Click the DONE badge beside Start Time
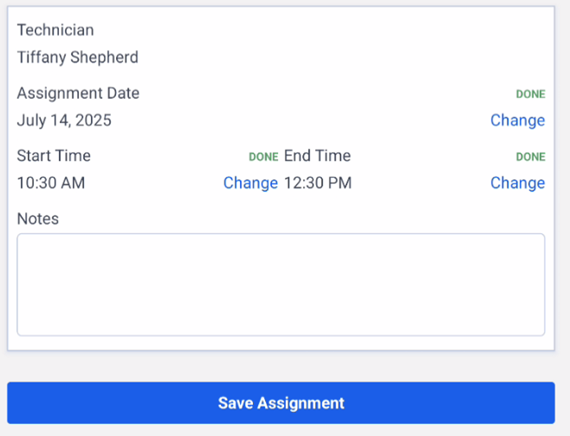Image resolution: width=570 pixels, height=436 pixels. [x=264, y=157]
